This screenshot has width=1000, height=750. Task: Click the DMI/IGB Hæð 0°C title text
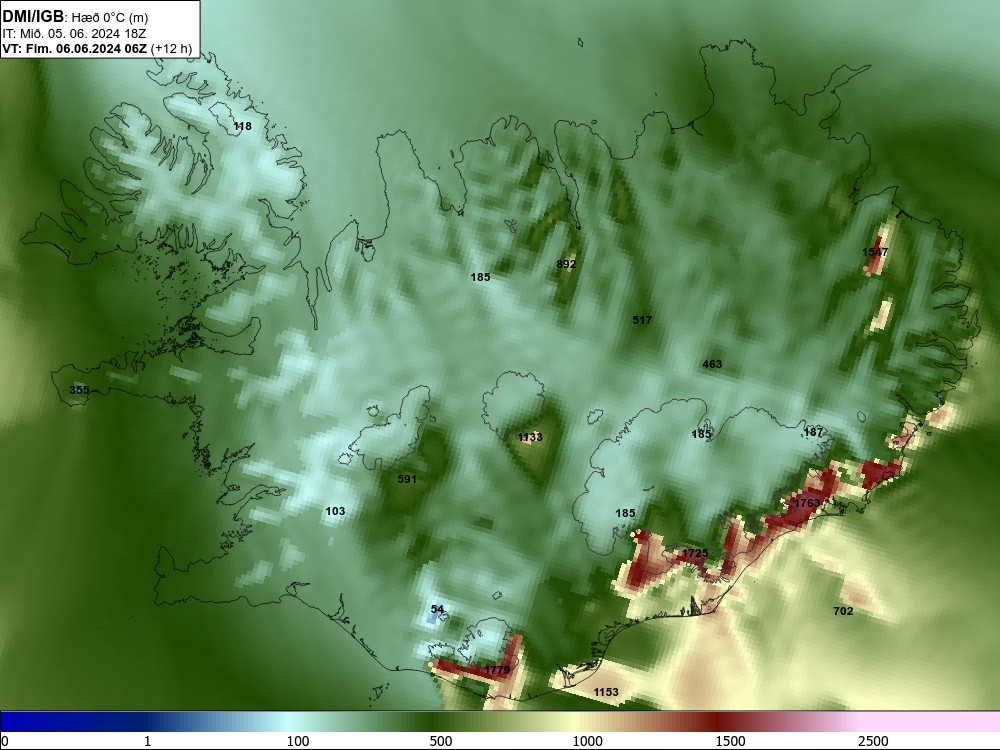(75, 17)
